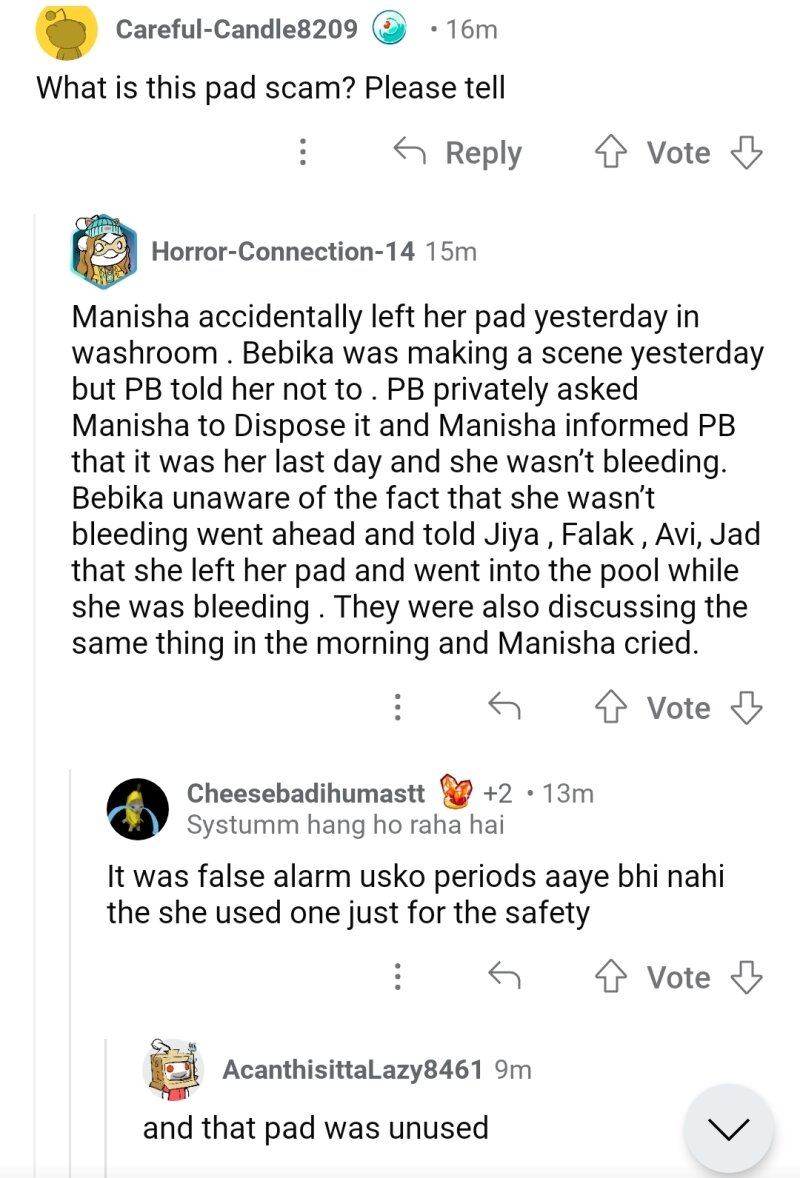Reply arrow on Cheesebadihumastt's comment
Viewport: 800px width, 1178px height.
[505, 977]
